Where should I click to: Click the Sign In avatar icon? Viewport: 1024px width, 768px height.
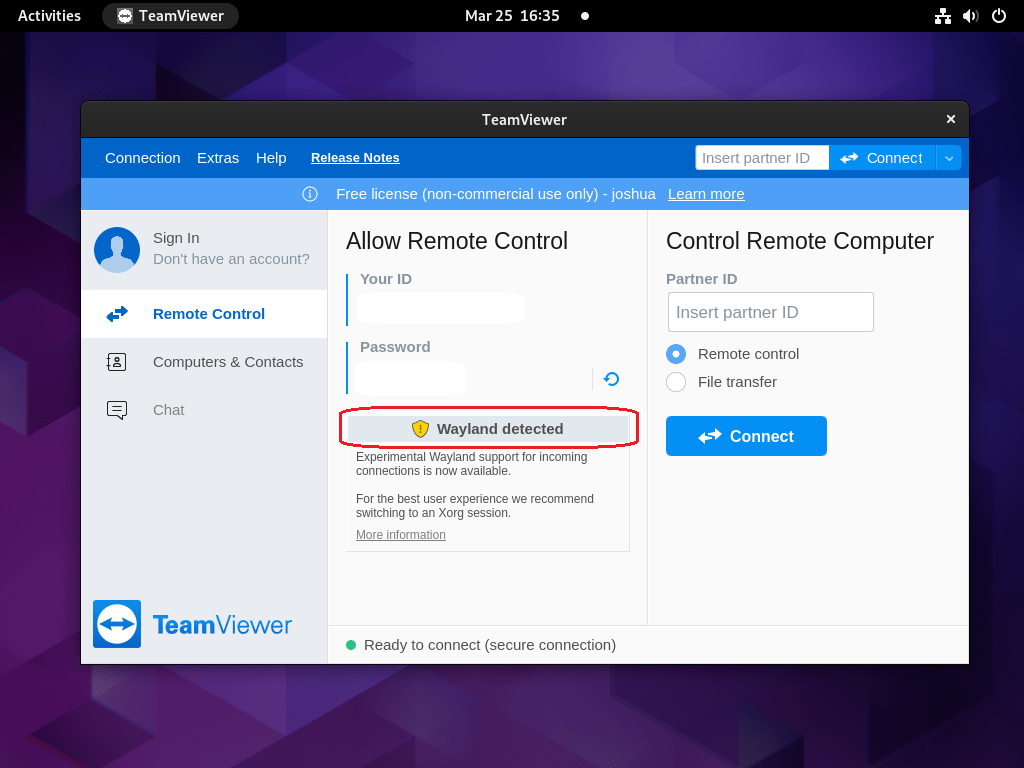click(x=116, y=250)
